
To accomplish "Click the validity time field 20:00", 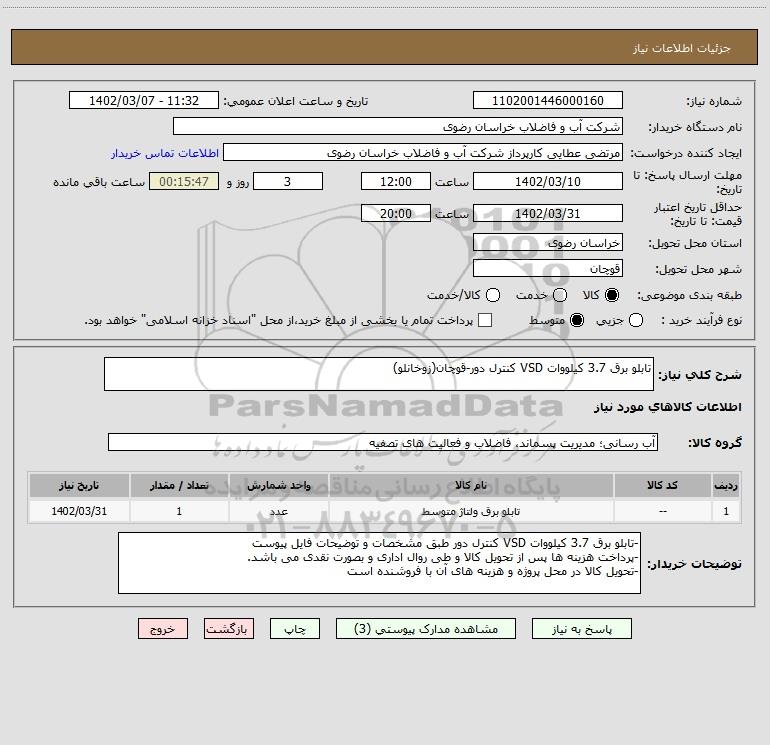I will 396,213.
